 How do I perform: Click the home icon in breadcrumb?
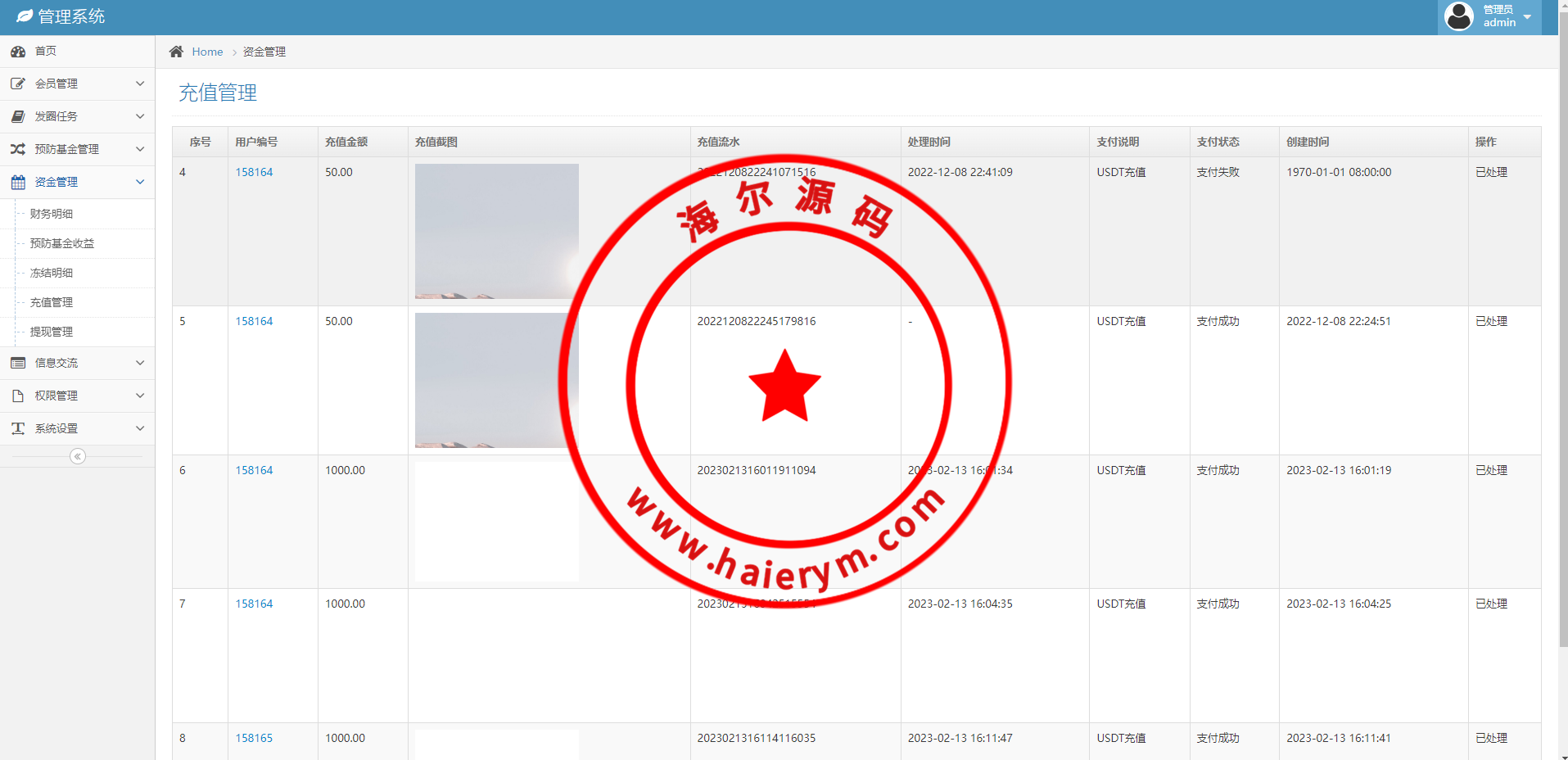176,52
